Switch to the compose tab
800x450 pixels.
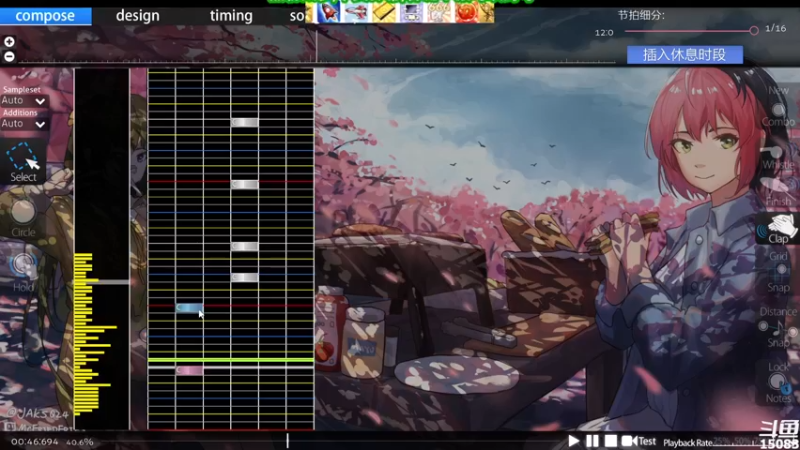[x=45, y=16]
